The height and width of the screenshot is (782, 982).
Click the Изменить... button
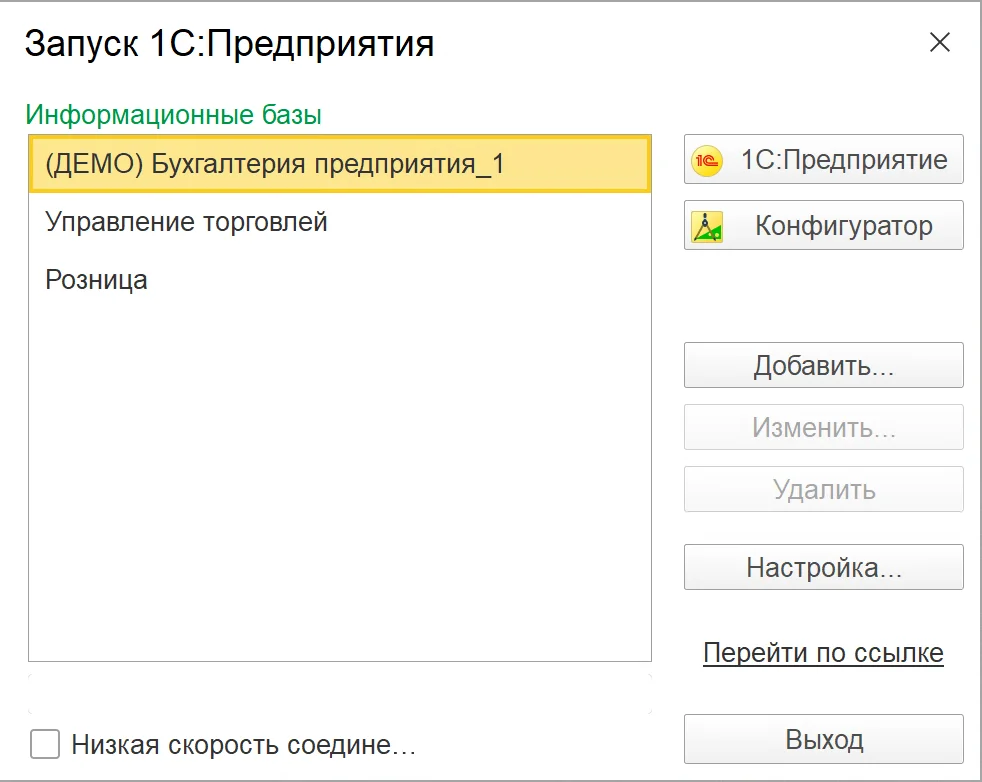[x=824, y=427]
